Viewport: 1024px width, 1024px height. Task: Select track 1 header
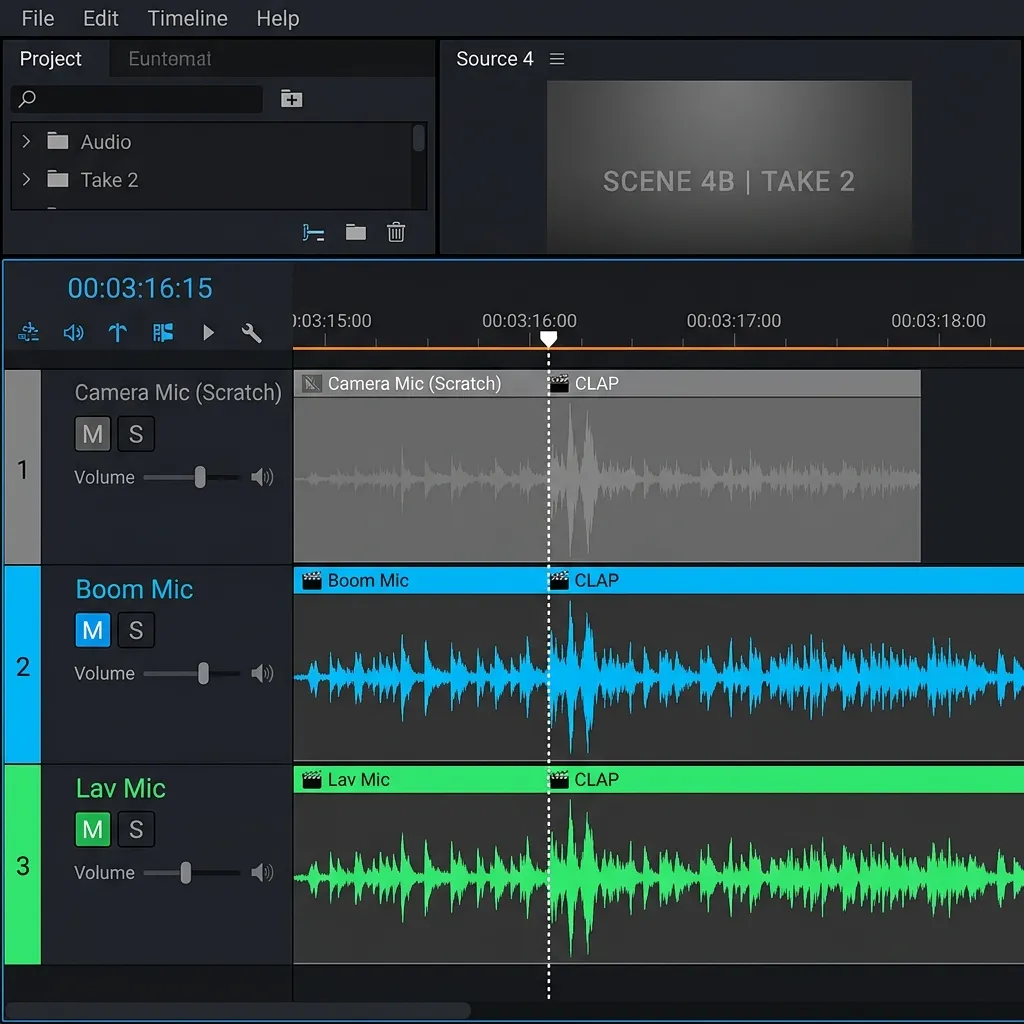(23, 467)
